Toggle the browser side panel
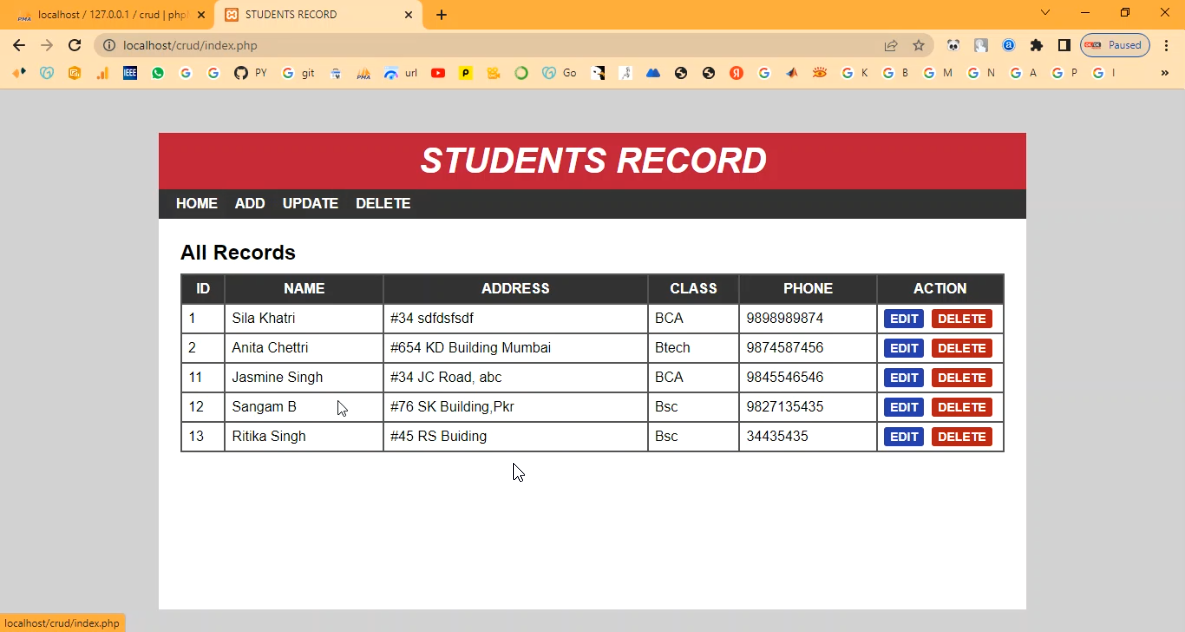1185x632 pixels. tap(1064, 45)
